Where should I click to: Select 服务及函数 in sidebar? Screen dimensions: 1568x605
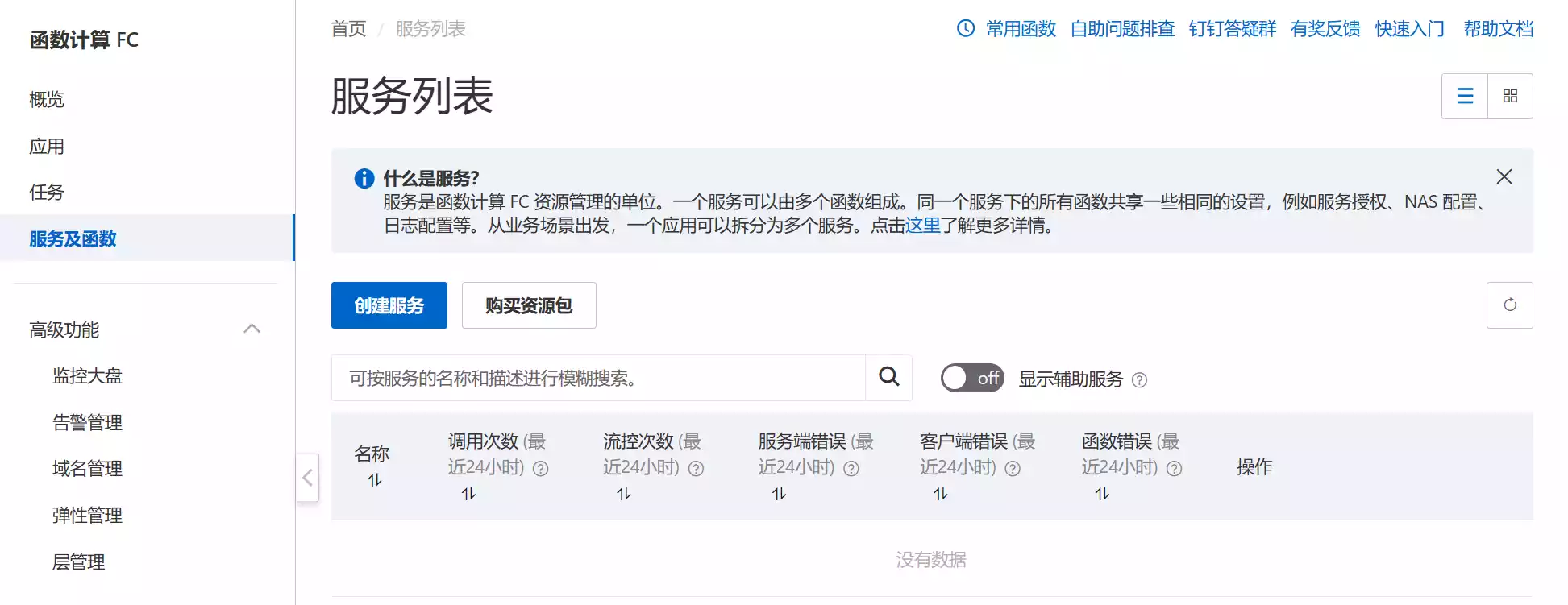tap(147, 238)
